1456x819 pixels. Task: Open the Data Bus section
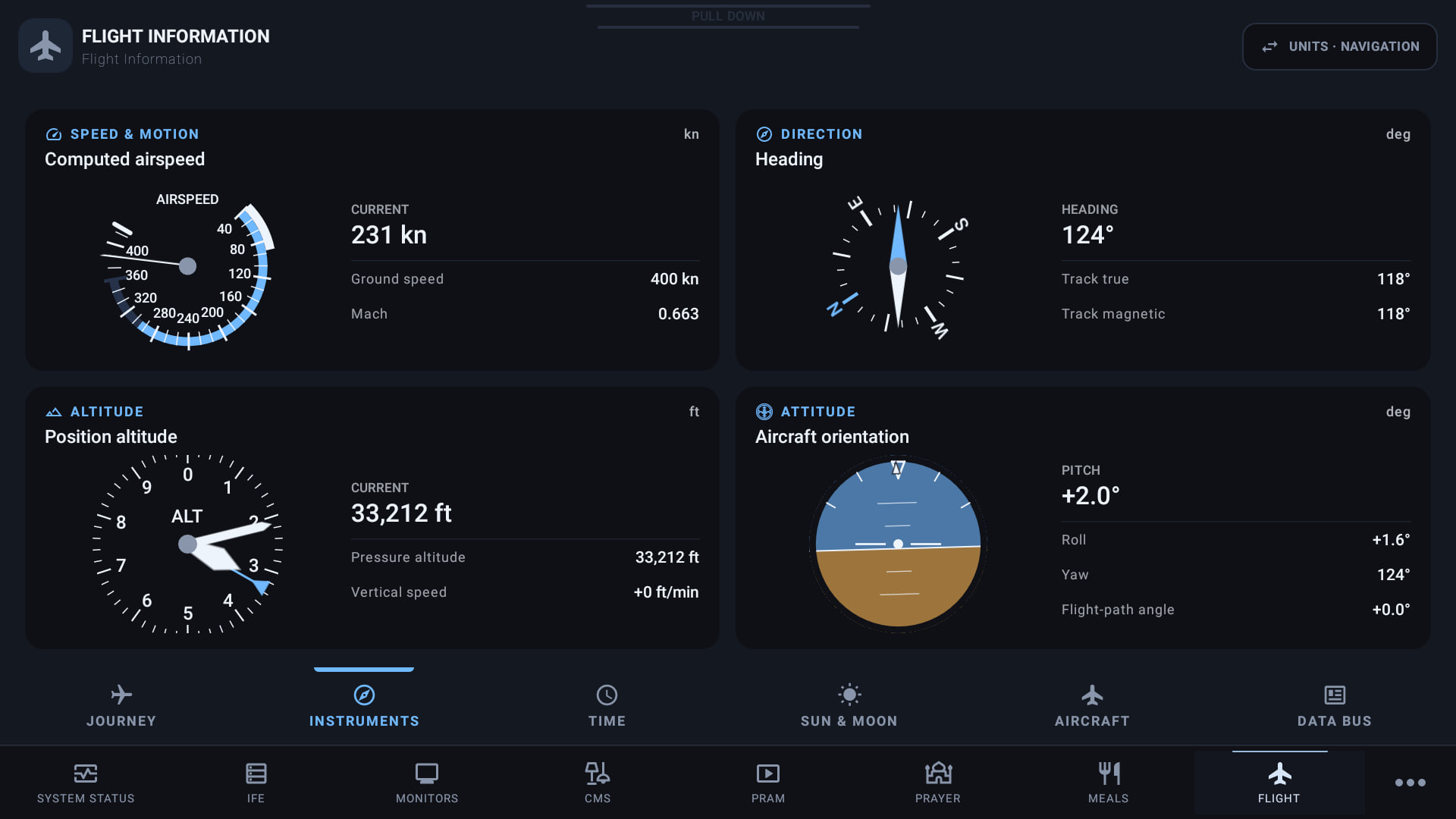pos(1335,706)
